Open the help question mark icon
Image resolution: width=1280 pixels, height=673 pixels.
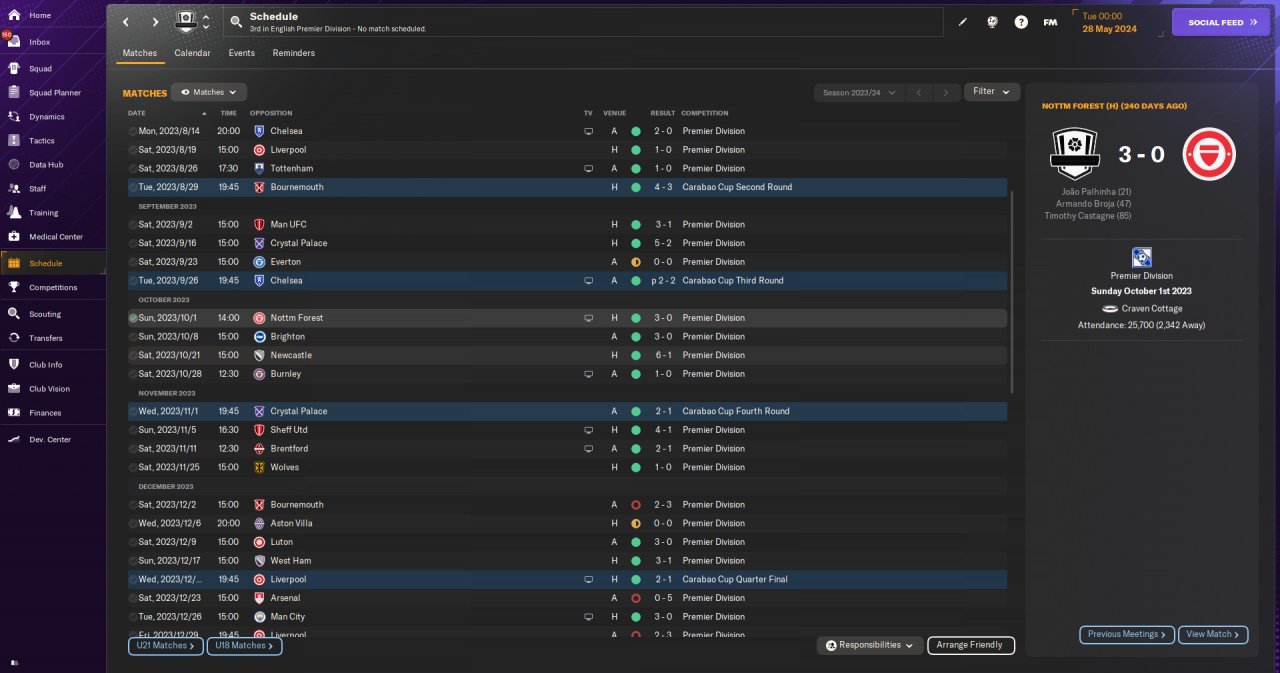[1021, 22]
